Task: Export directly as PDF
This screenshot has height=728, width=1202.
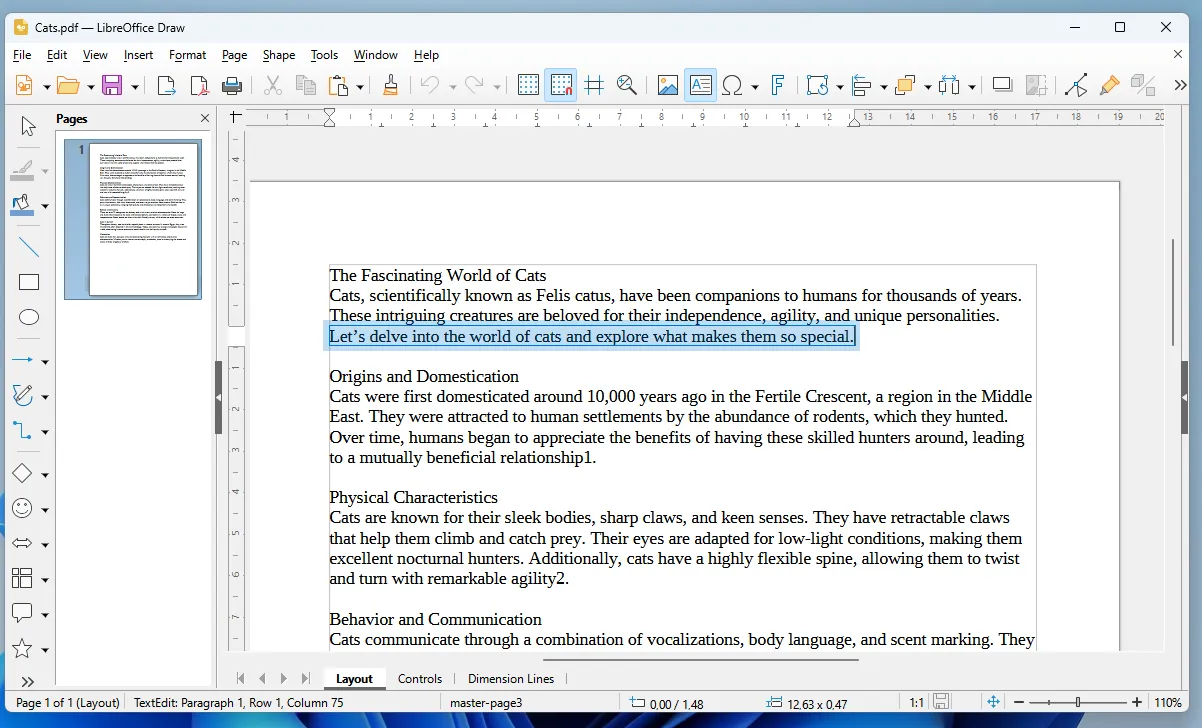Action: click(x=199, y=85)
